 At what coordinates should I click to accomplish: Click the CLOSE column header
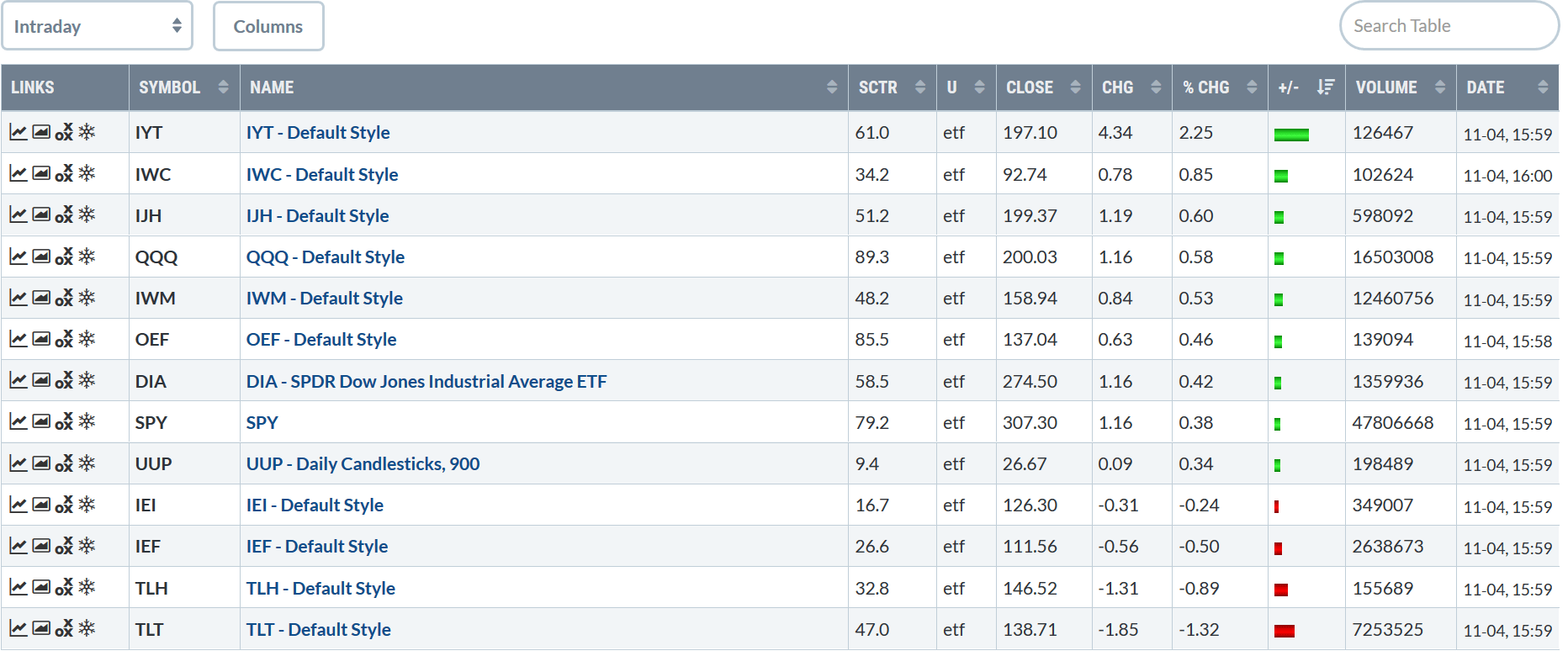pyautogui.click(x=1044, y=87)
